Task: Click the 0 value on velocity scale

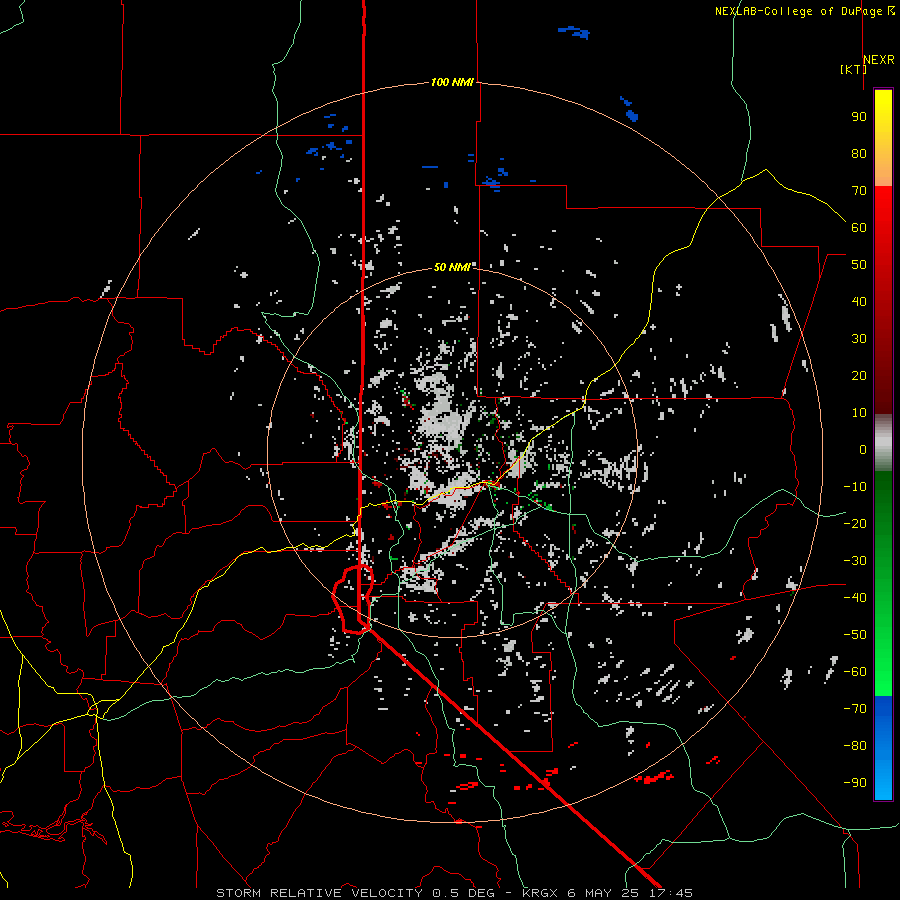Action: point(863,449)
